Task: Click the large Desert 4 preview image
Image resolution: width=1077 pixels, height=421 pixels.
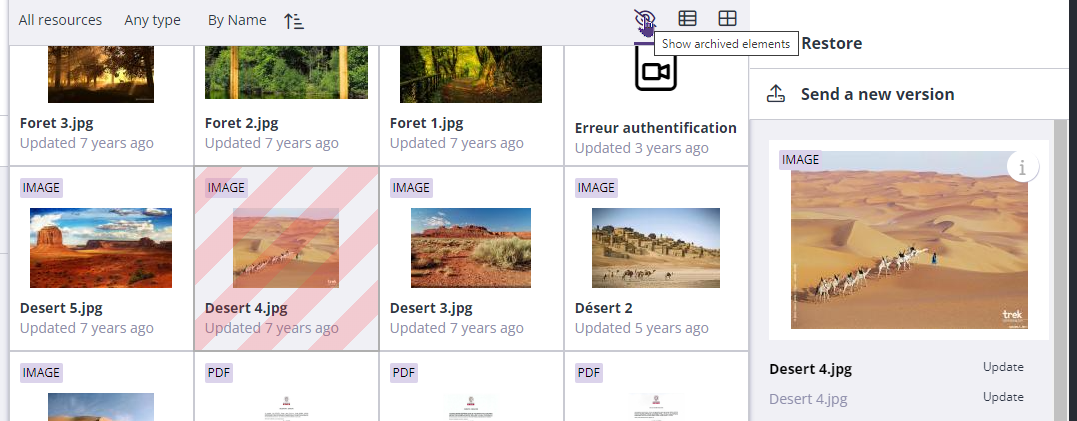Action: (908, 240)
